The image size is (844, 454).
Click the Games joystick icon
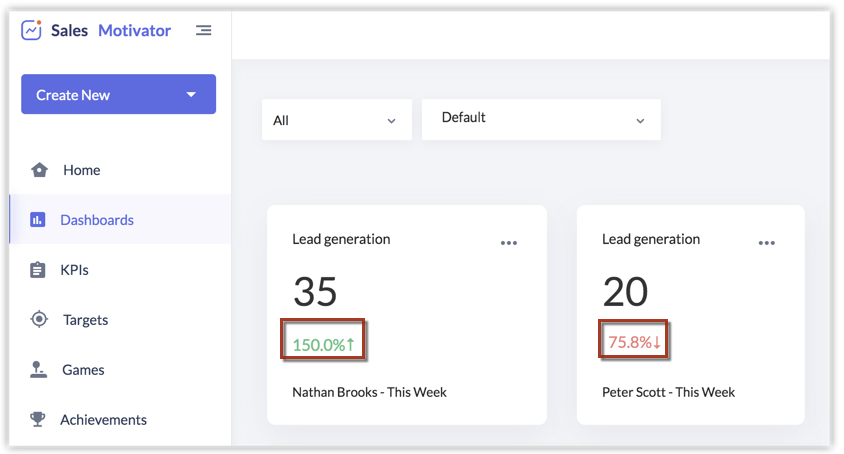click(x=39, y=370)
